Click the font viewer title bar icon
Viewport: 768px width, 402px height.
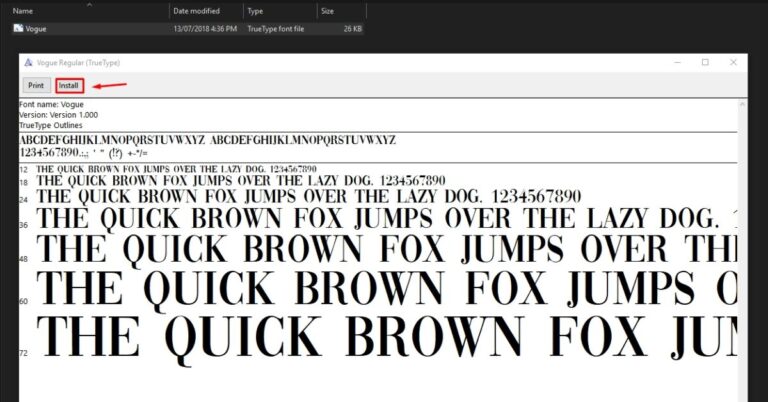[28, 62]
